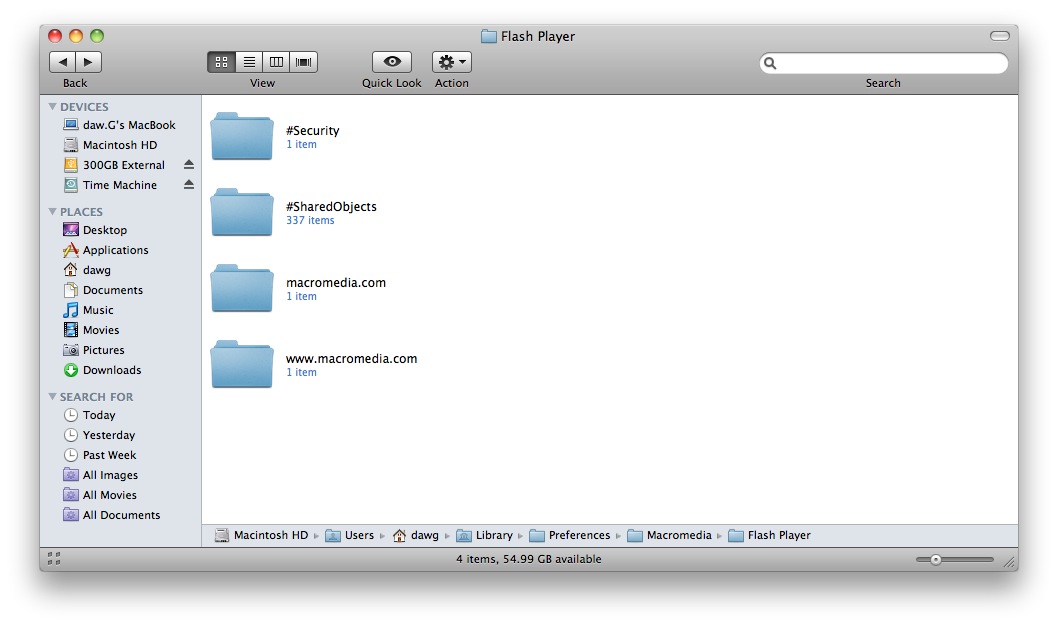Collapse the PLACES section

point(53,212)
